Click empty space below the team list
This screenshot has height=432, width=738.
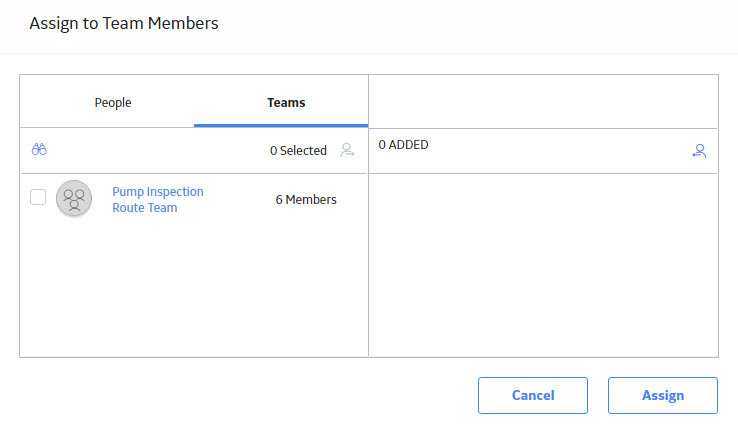(193, 289)
